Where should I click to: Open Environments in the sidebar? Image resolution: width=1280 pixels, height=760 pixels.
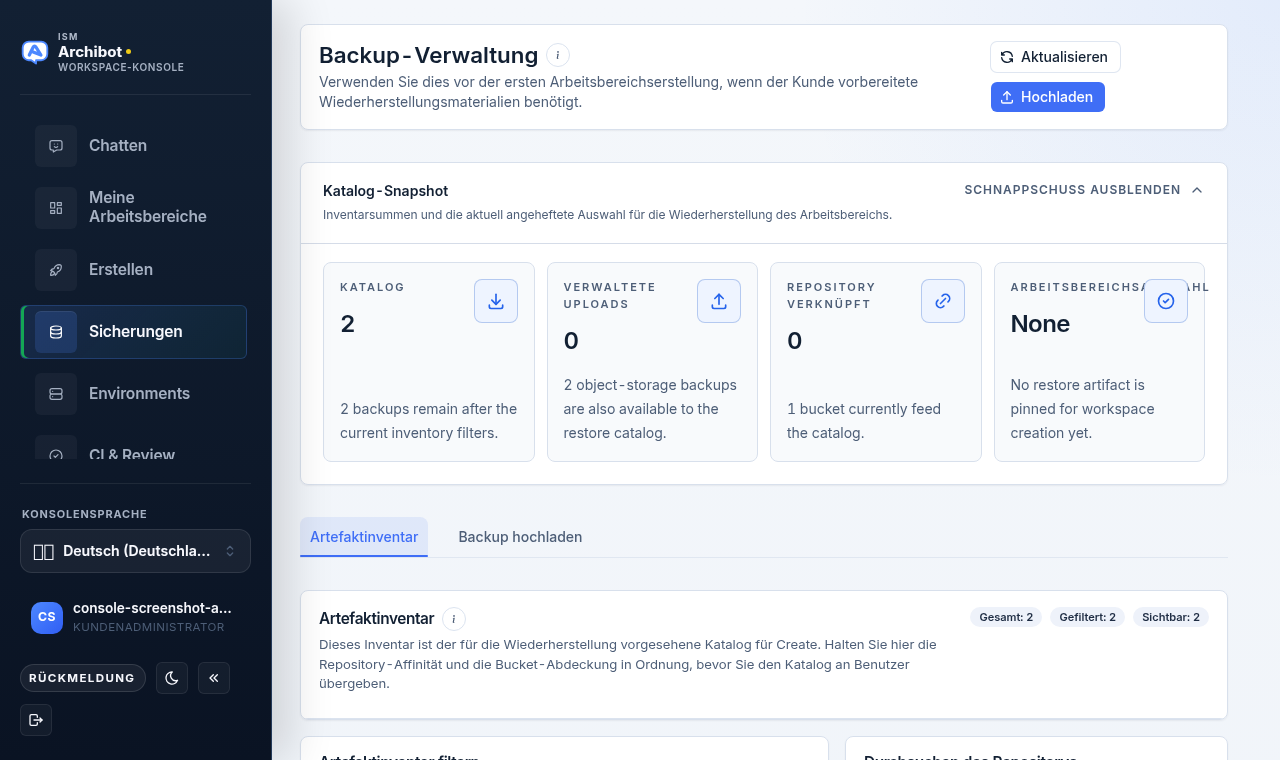pyautogui.click(x=134, y=394)
